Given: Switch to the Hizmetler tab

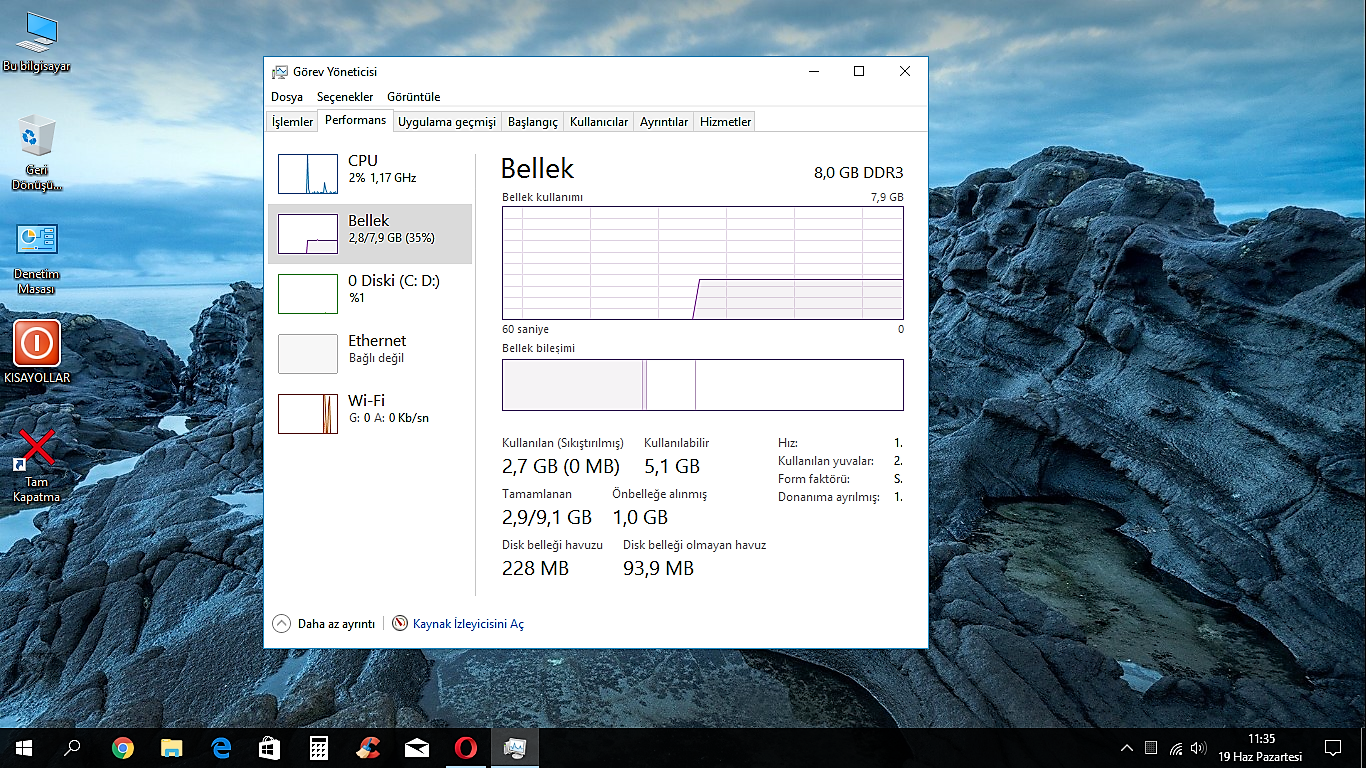Looking at the screenshot, I should (x=725, y=122).
